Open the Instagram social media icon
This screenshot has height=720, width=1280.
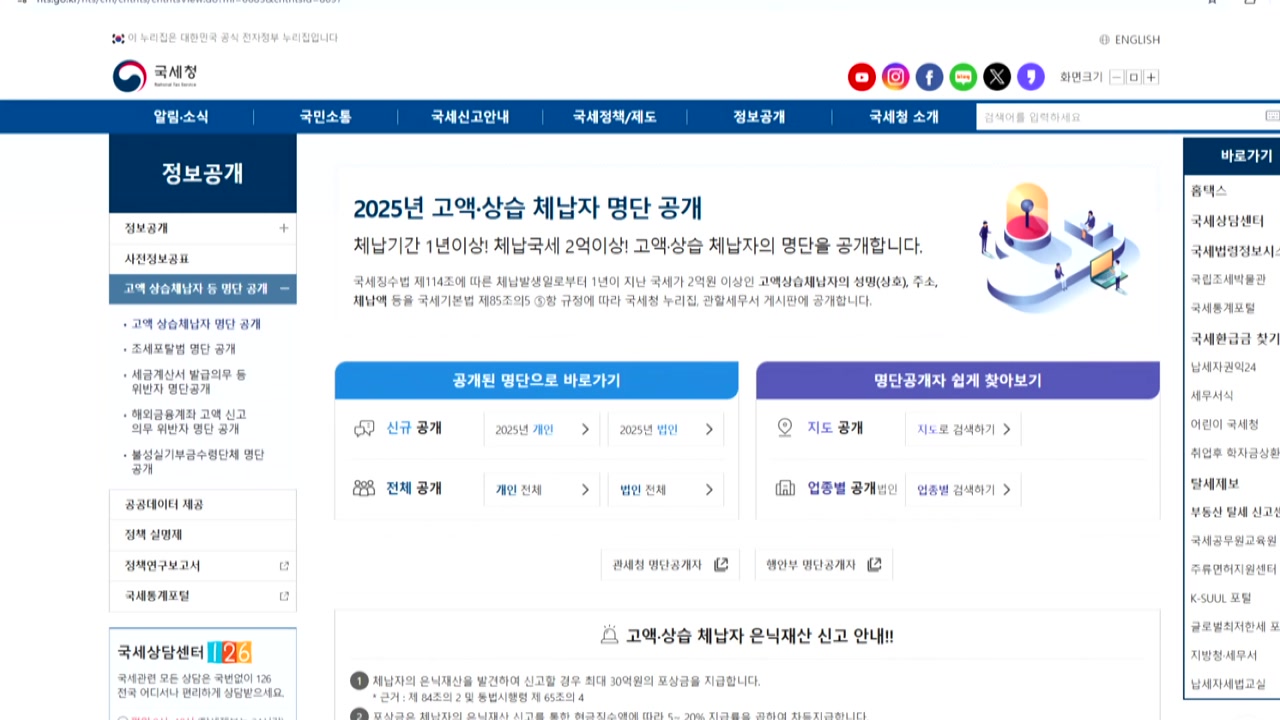(895, 77)
